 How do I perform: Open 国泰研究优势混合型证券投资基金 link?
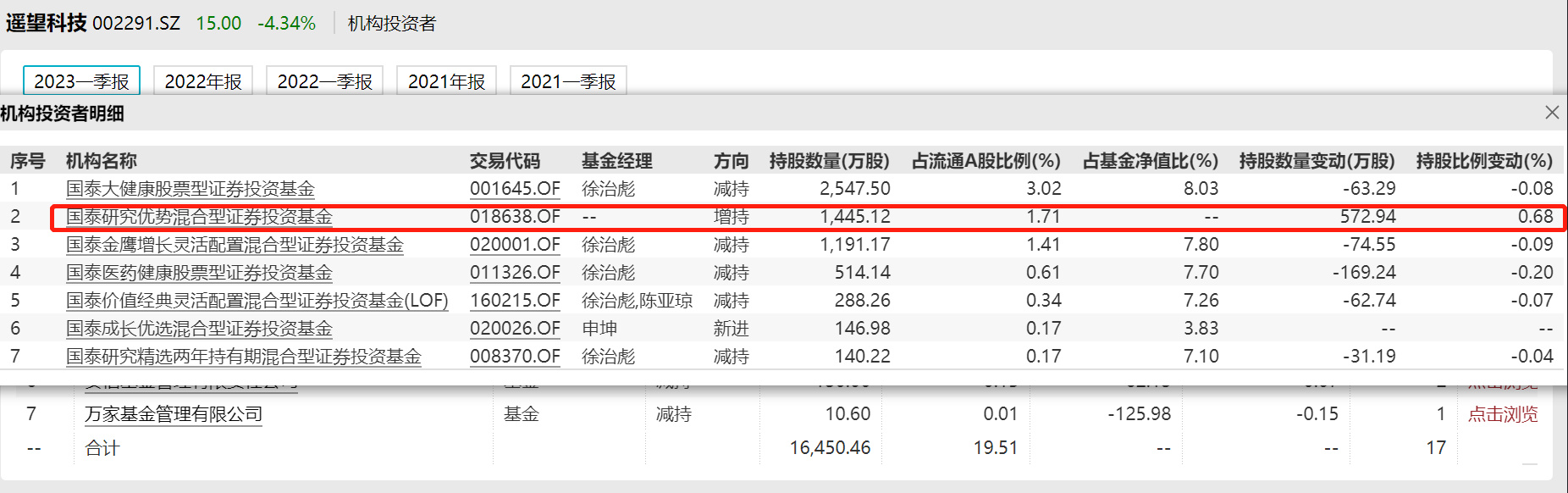click(x=199, y=217)
